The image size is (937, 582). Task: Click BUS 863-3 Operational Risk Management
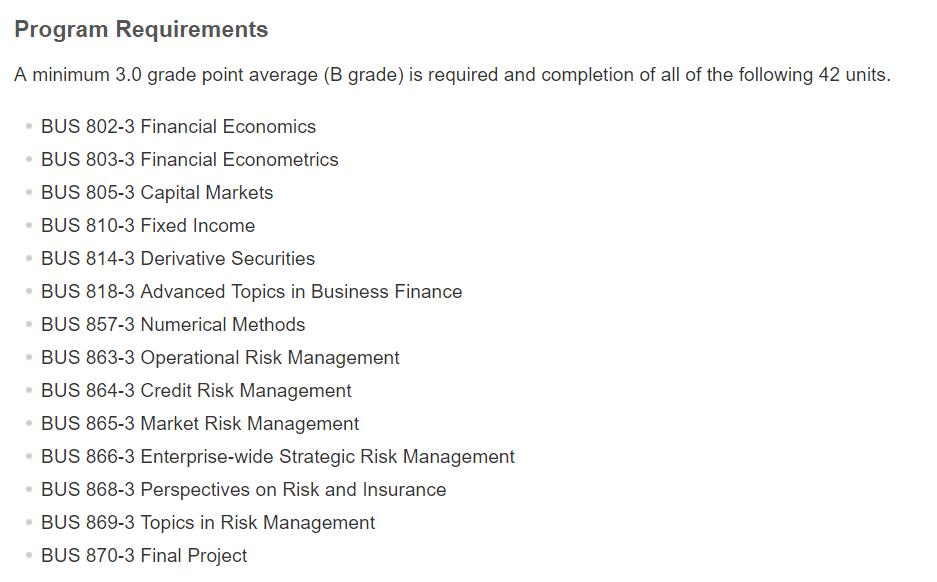(220, 358)
